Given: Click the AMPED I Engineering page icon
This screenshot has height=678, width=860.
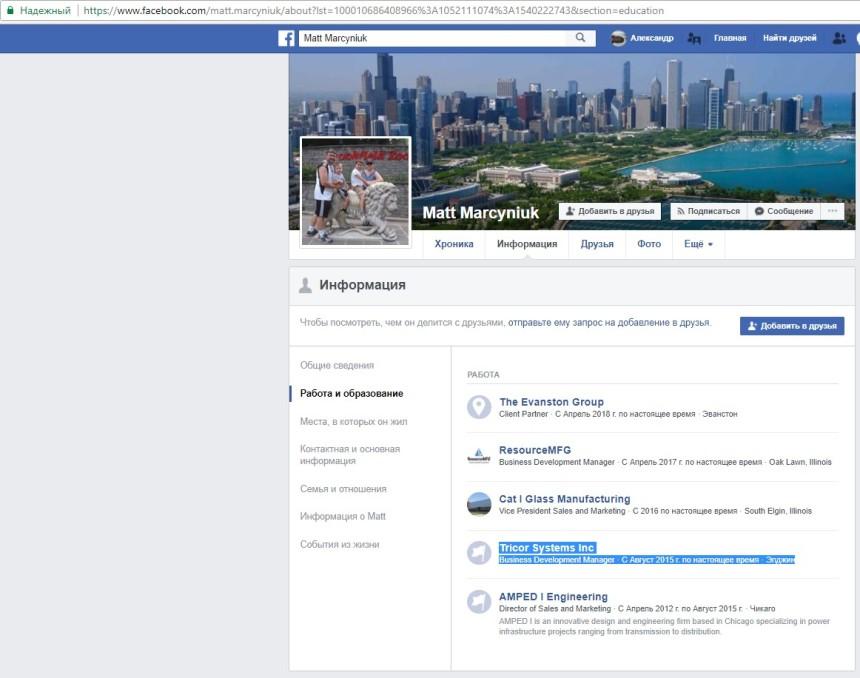Looking at the screenshot, I should coord(479,601).
